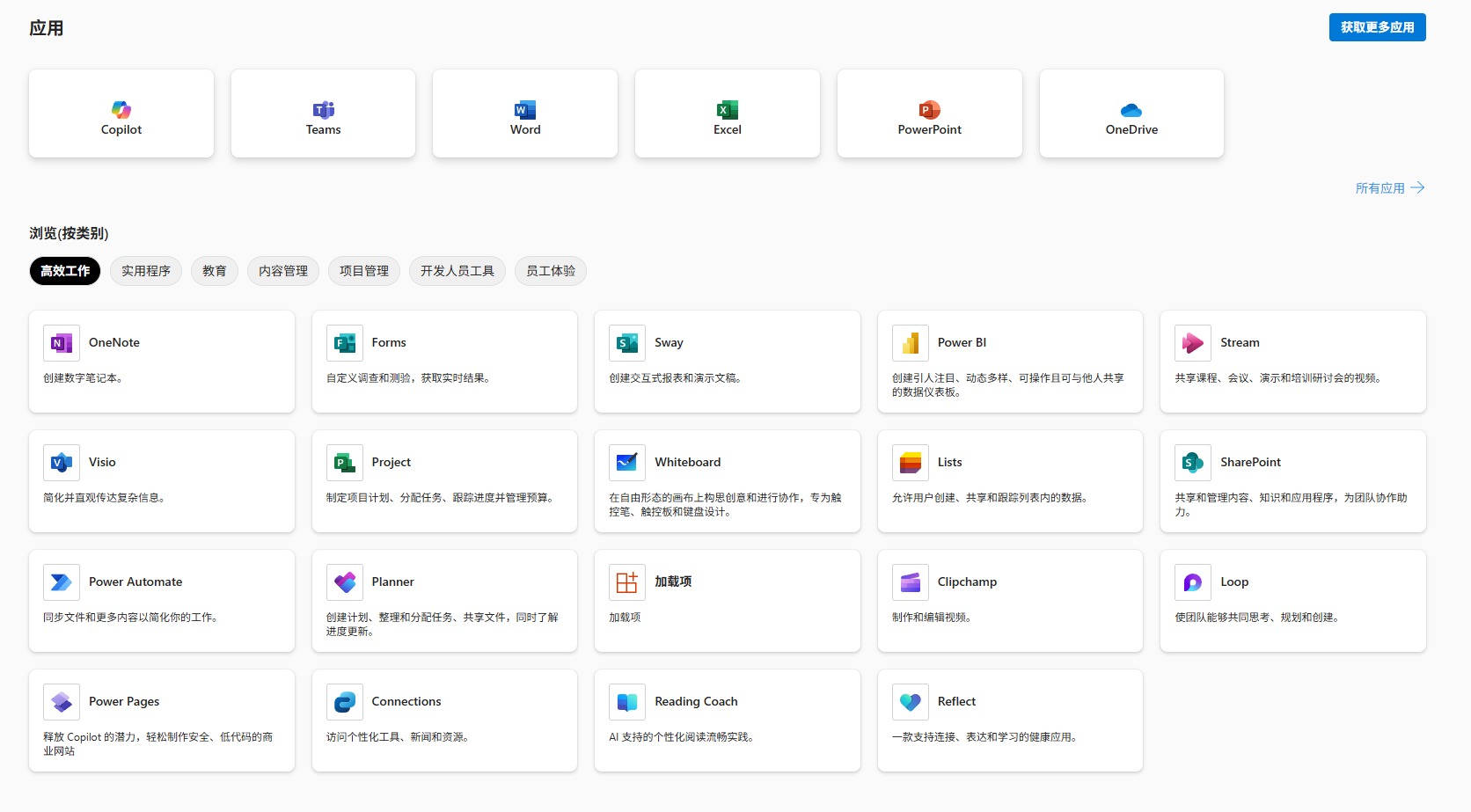Switch to the 实用程序 category
The image size is (1471, 812).
pos(146,271)
